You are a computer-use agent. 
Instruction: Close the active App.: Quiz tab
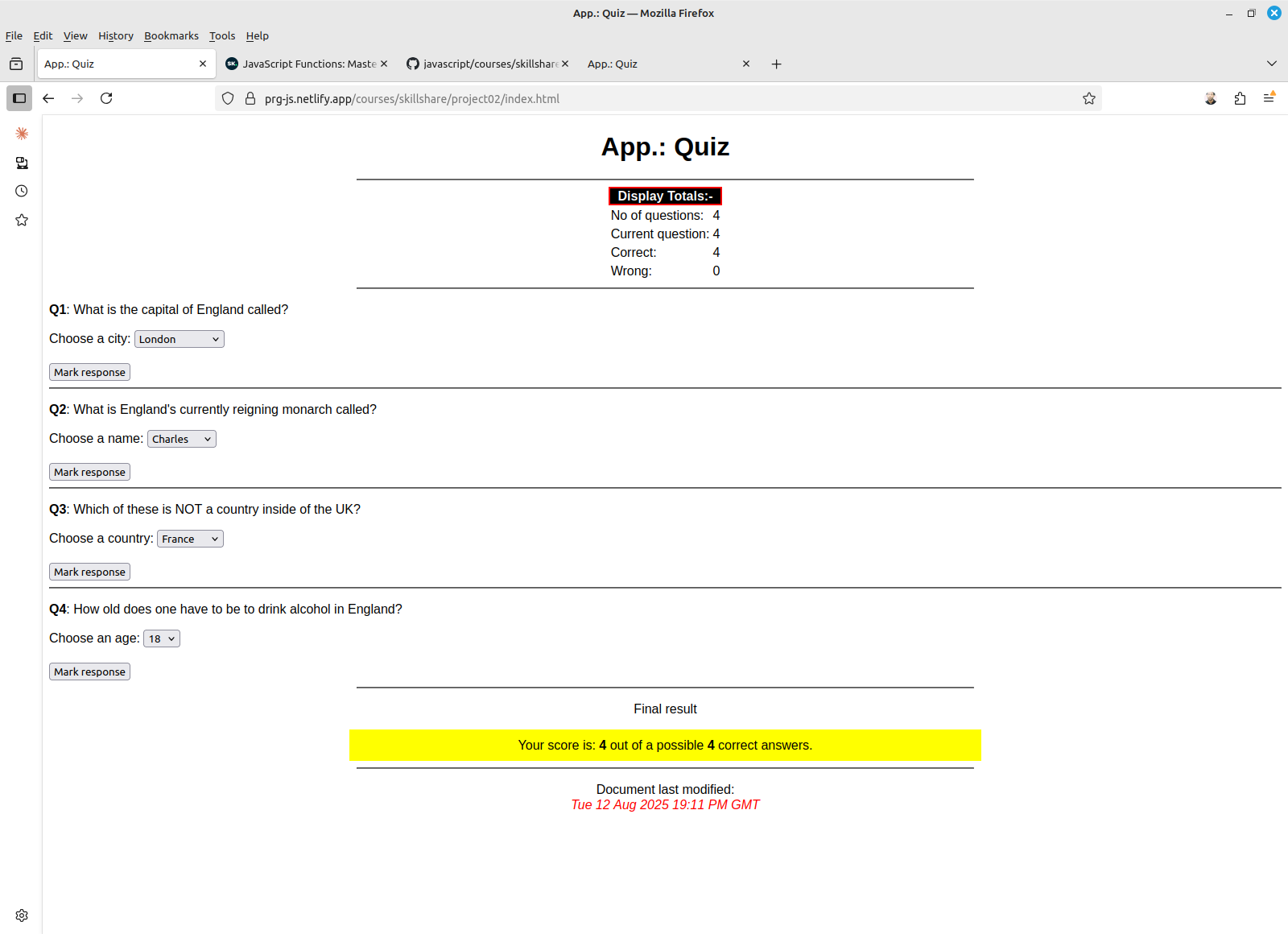click(x=203, y=64)
